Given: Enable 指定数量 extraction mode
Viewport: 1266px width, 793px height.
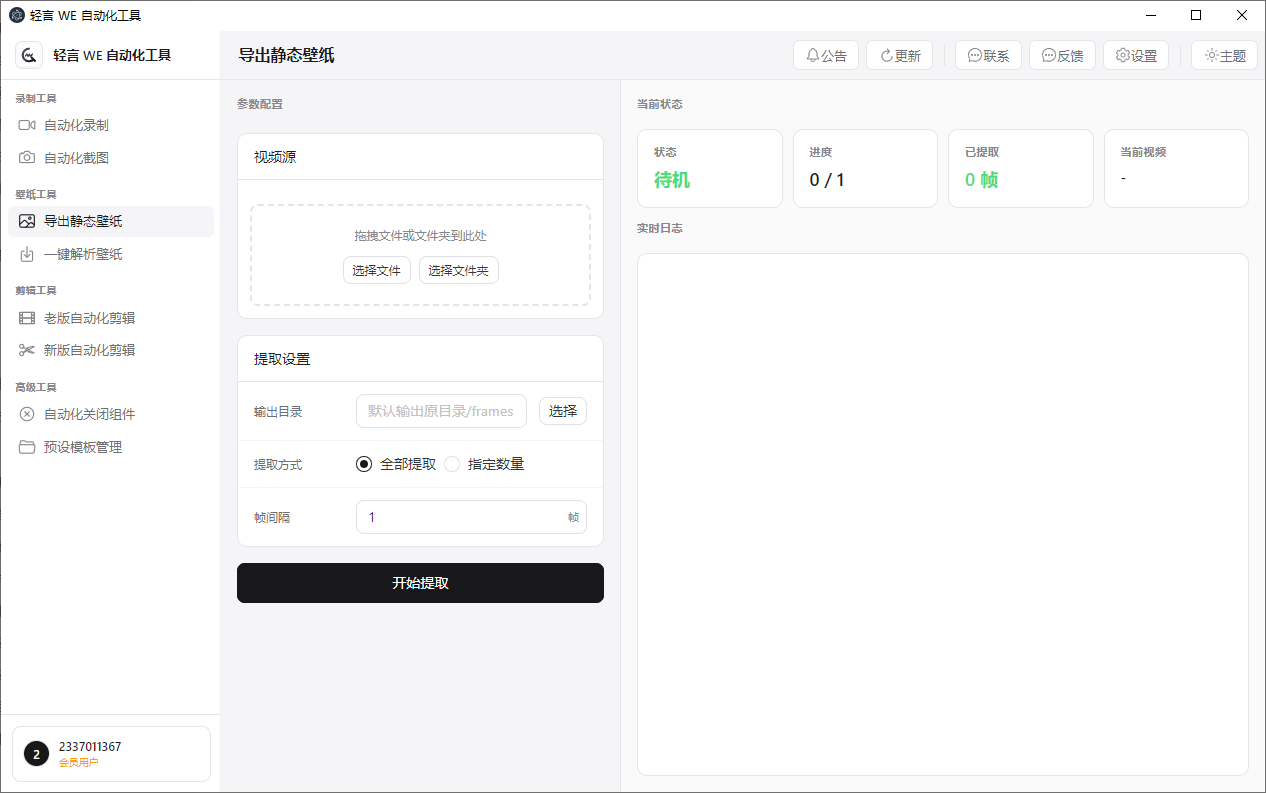Looking at the screenshot, I should [451, 463].
